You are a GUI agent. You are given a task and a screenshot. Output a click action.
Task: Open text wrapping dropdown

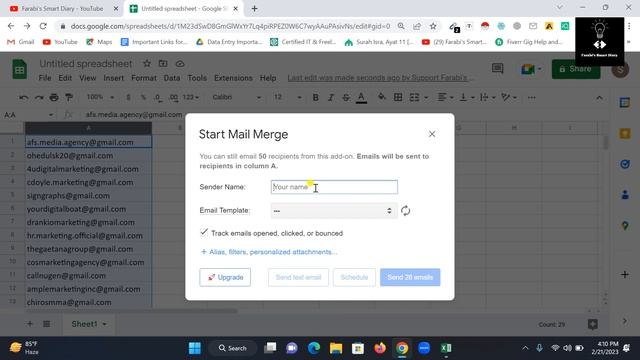(487, 97)
